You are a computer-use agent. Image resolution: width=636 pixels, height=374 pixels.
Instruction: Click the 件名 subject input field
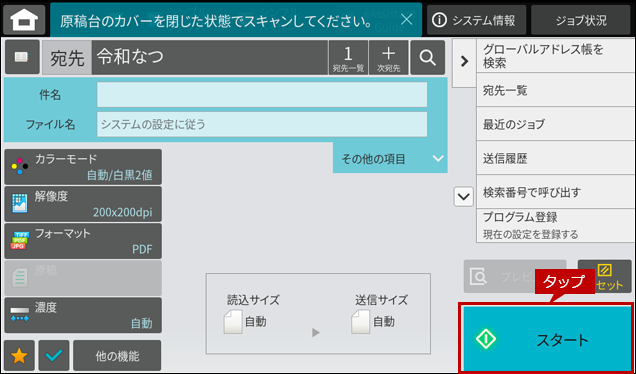pyautogui.click(x=262, y=95)
